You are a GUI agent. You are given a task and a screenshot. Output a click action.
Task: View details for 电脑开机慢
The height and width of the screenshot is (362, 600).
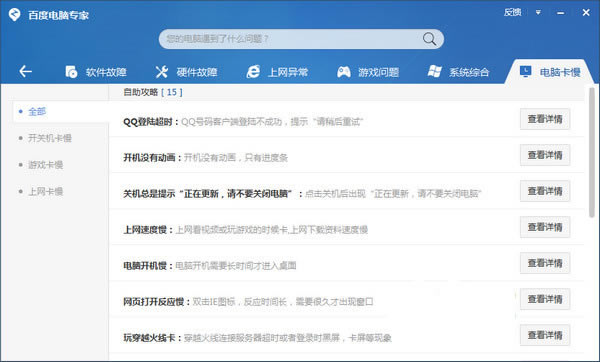[x=545, y=263]
